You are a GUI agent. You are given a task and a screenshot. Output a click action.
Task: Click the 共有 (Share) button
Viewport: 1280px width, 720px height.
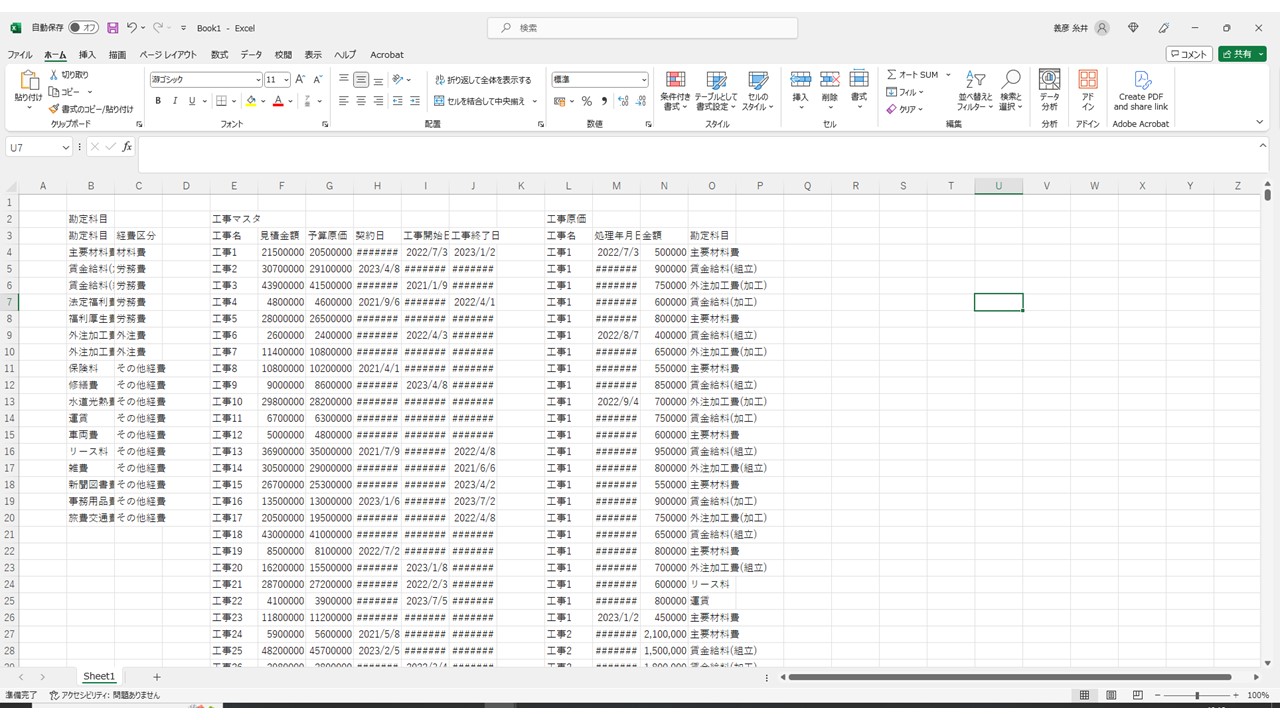[1241, 54]
